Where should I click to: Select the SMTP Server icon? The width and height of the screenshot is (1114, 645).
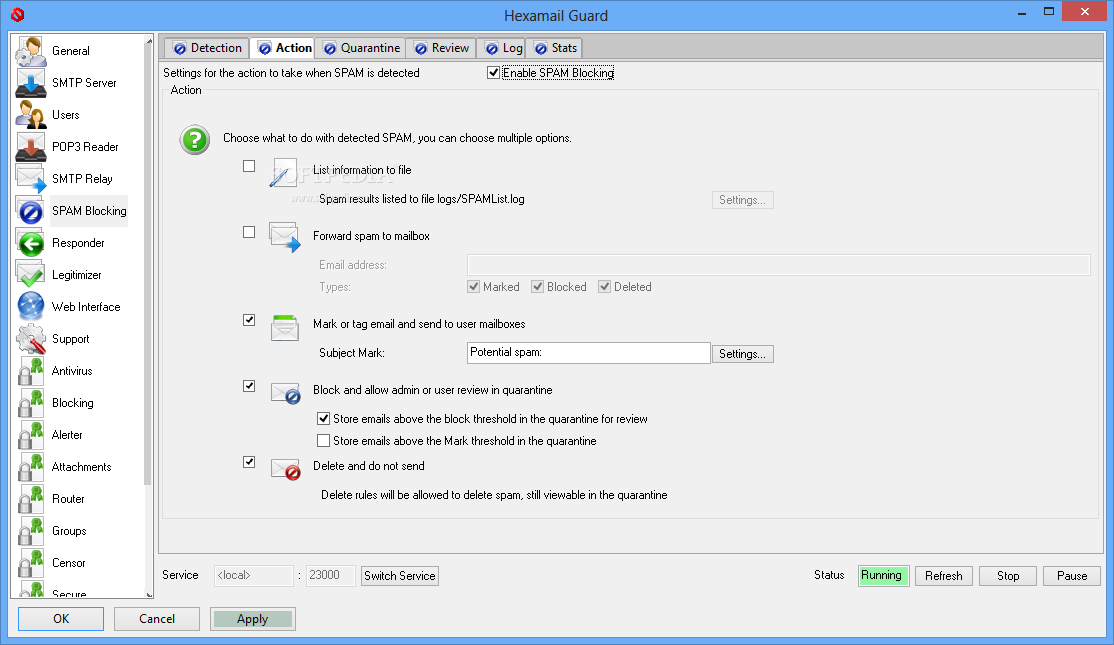[31, 83]
